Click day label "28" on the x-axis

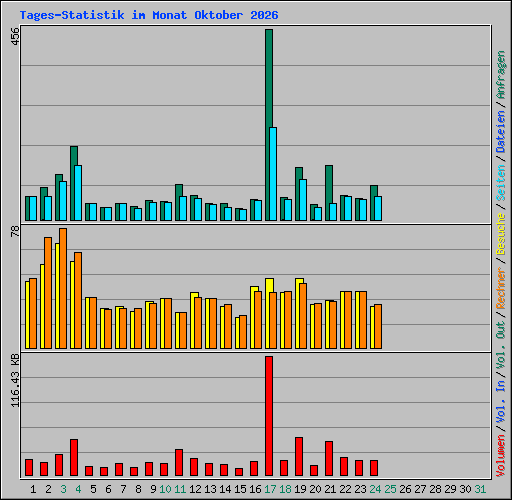[435, 489]
